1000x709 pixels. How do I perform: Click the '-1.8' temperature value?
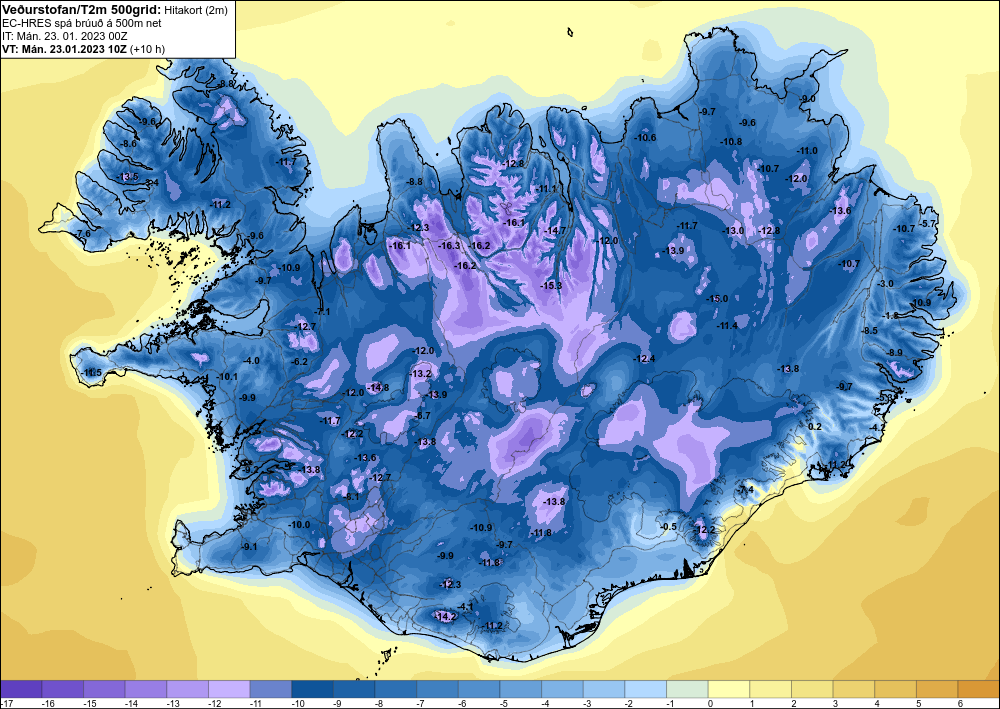tap(890, 316)
